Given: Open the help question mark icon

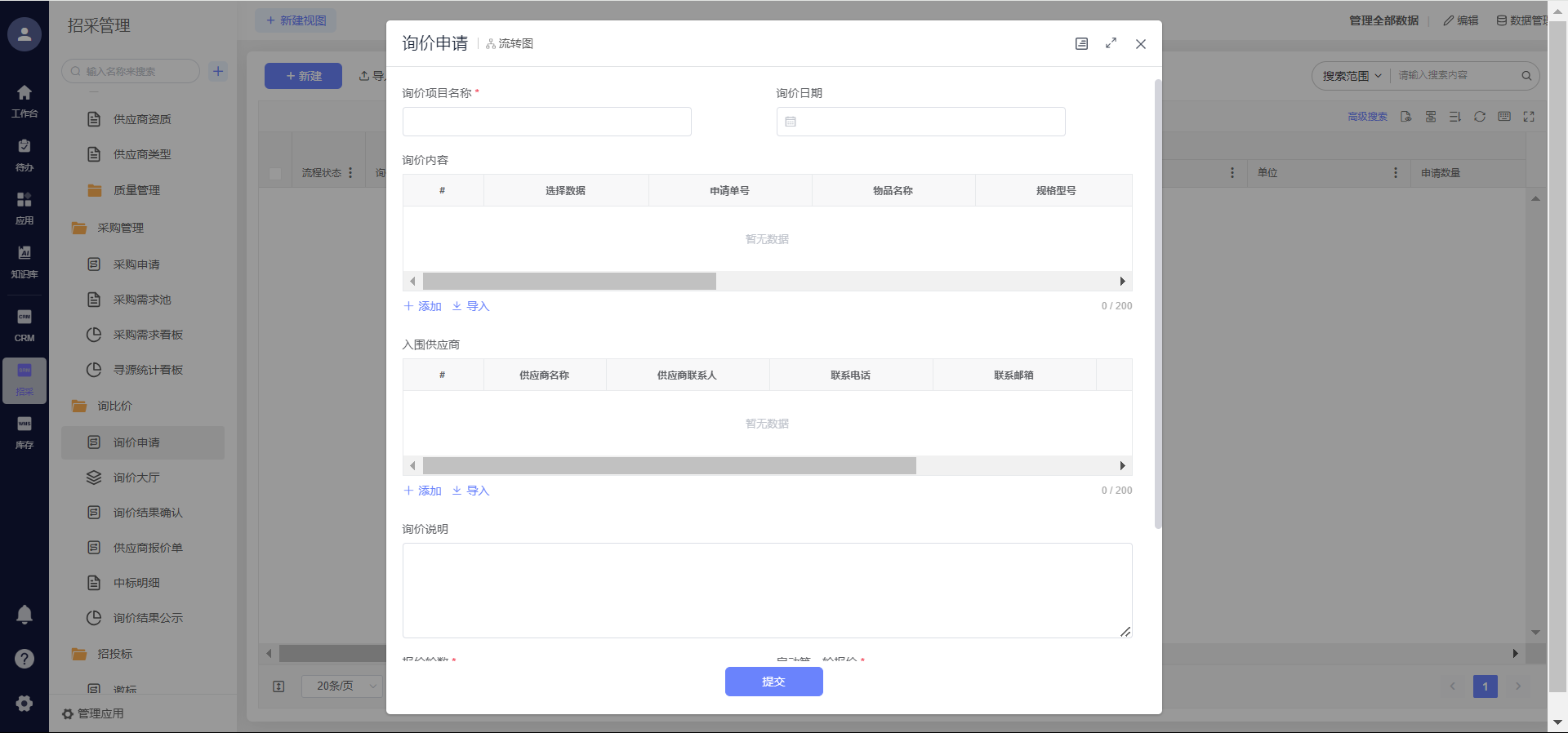Looking at the screenshot, I should coord(24,659).
